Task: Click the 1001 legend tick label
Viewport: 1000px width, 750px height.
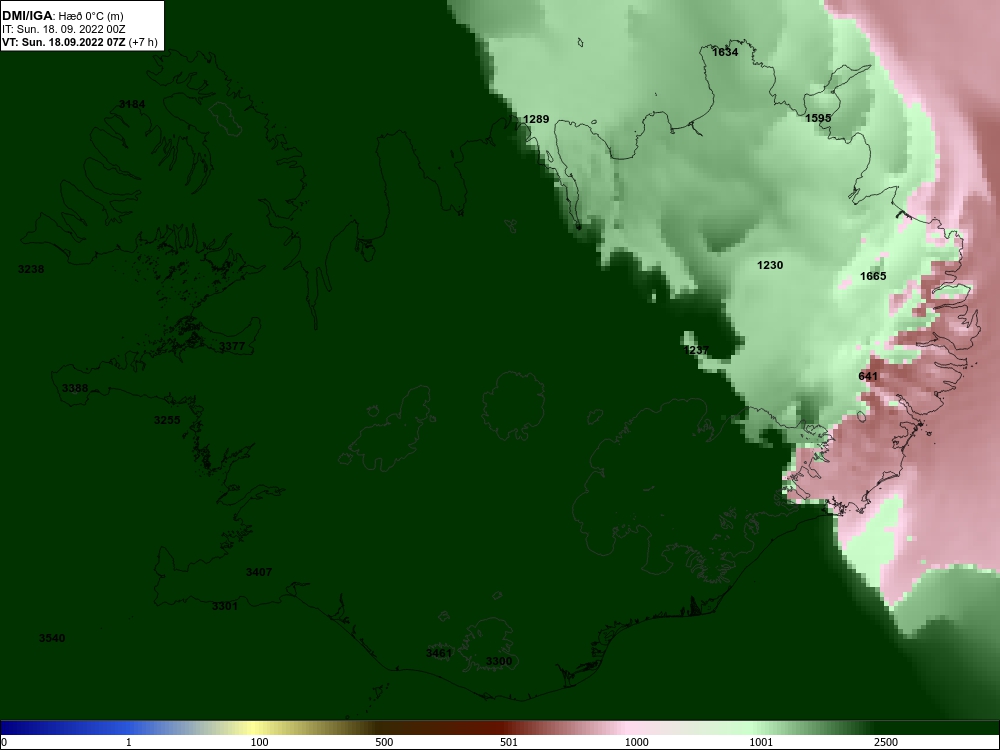Action: coord(761,742)
